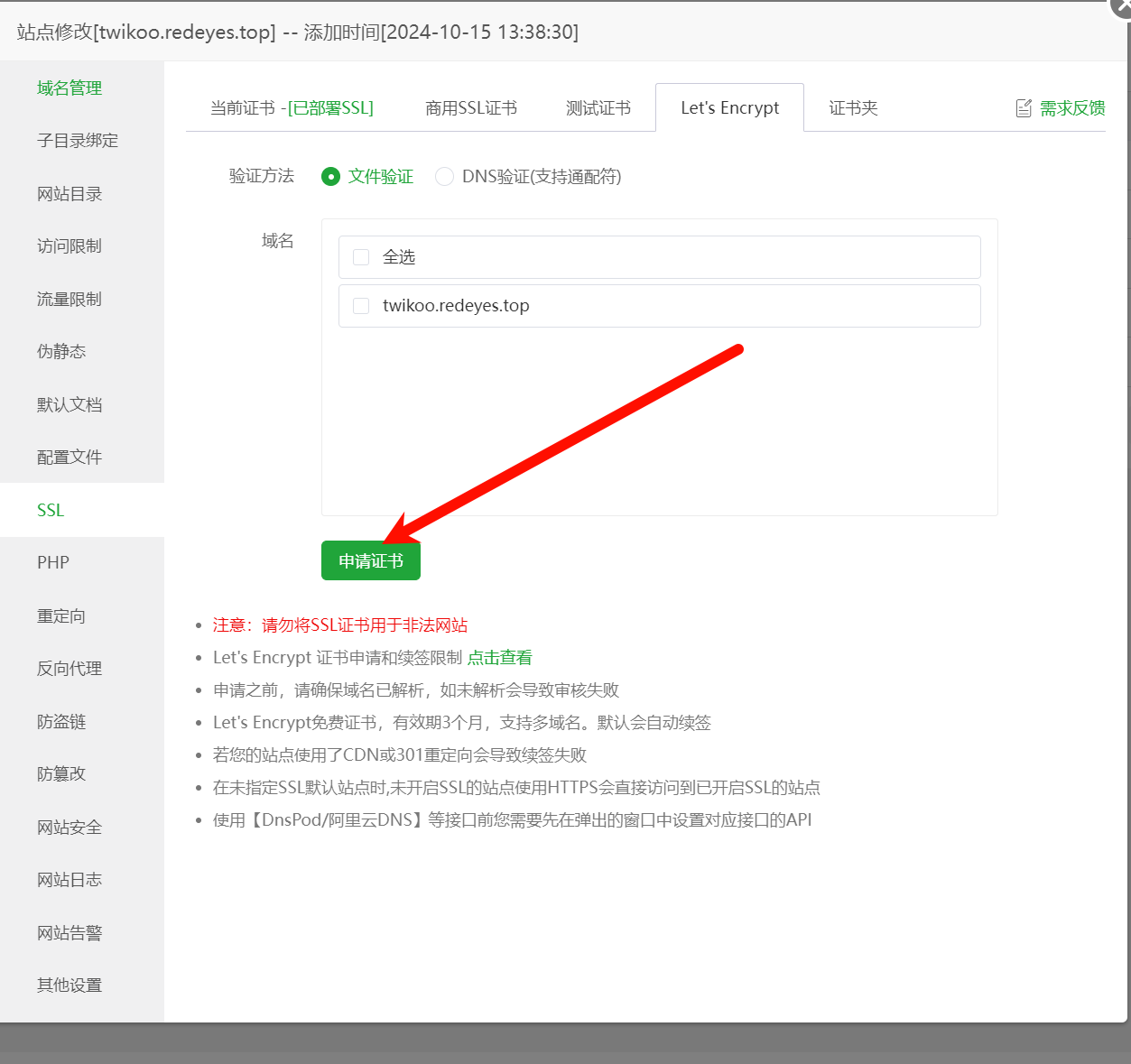Open 反向代理 settings

(x=69, y=668)
